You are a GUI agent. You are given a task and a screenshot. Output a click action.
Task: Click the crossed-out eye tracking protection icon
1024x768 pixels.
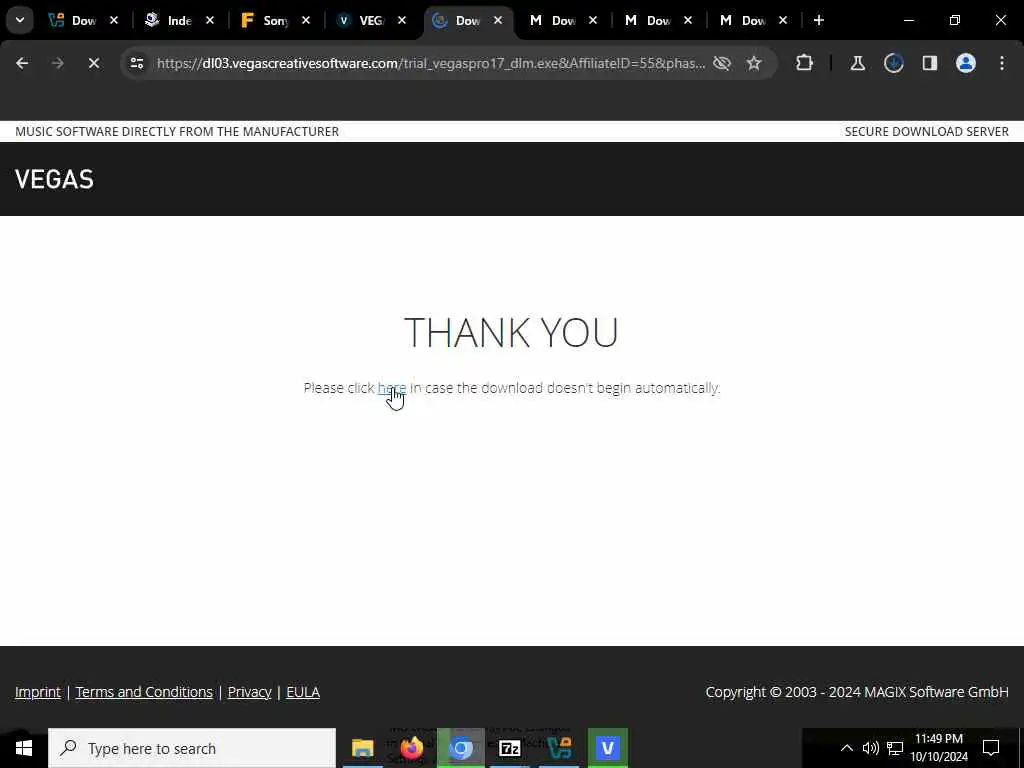[x=722, y=63]
